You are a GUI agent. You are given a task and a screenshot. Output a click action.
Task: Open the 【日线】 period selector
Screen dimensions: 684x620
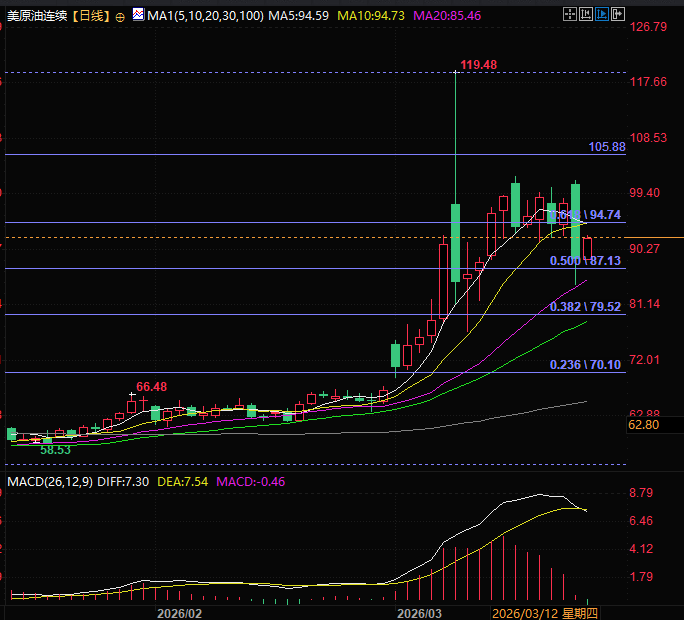coord(91,16)
